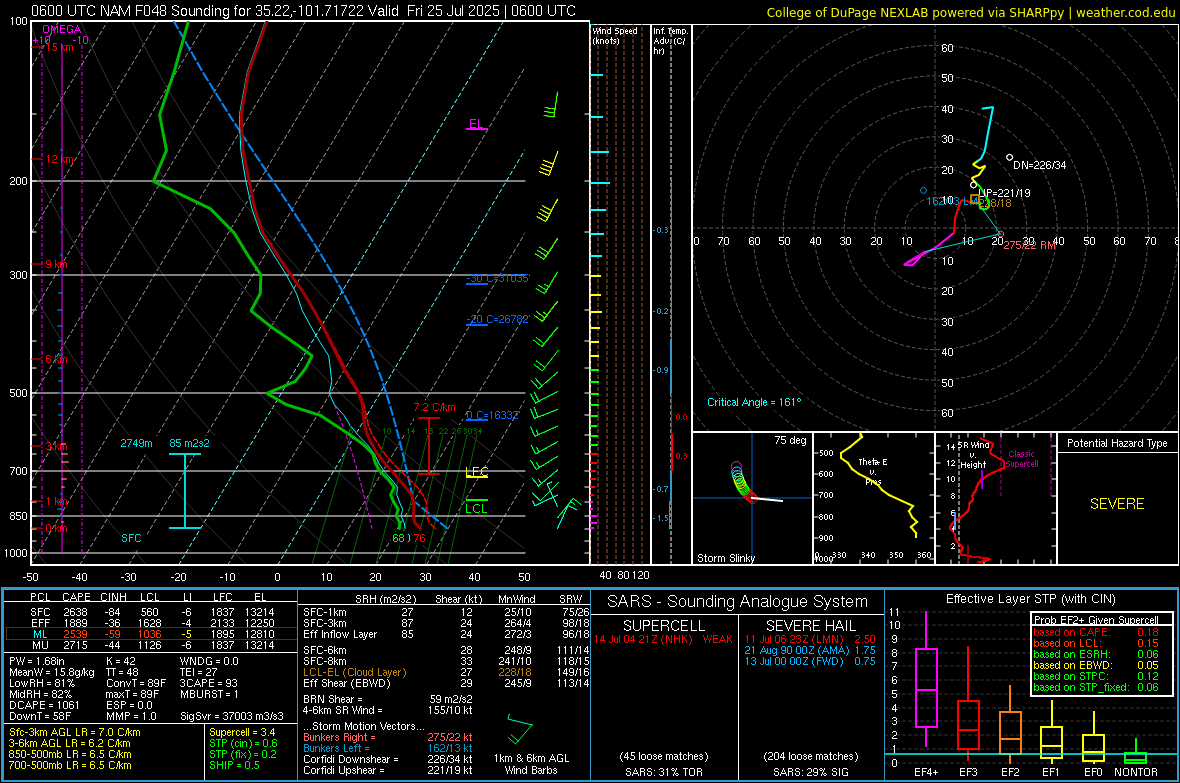Click the SARS - Sounding Analogue System title
Viewport: 1180px width, 783px height.
[738, 602]
